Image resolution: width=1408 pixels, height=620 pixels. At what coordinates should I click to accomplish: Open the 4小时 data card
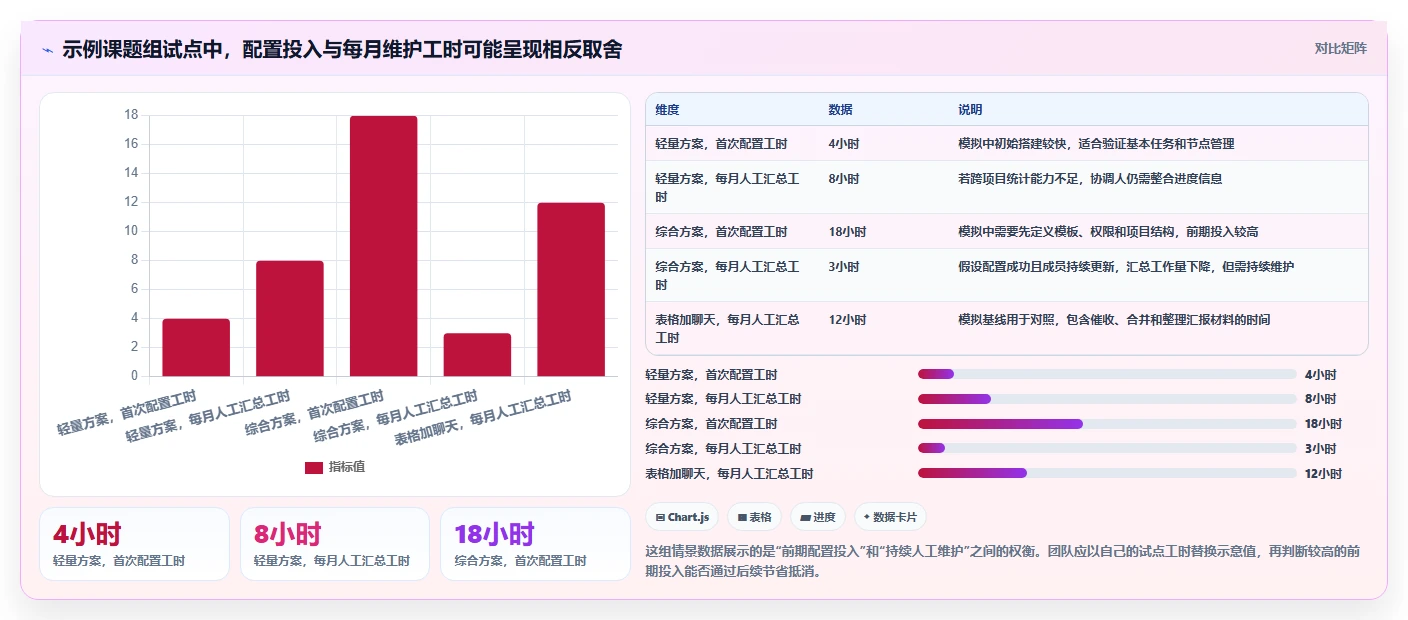point(134,544)
